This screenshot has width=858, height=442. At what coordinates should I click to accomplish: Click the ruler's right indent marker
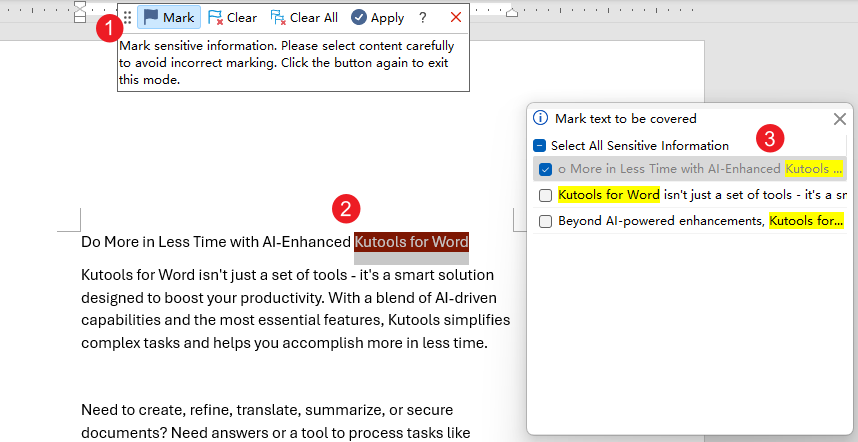point(512,12)
